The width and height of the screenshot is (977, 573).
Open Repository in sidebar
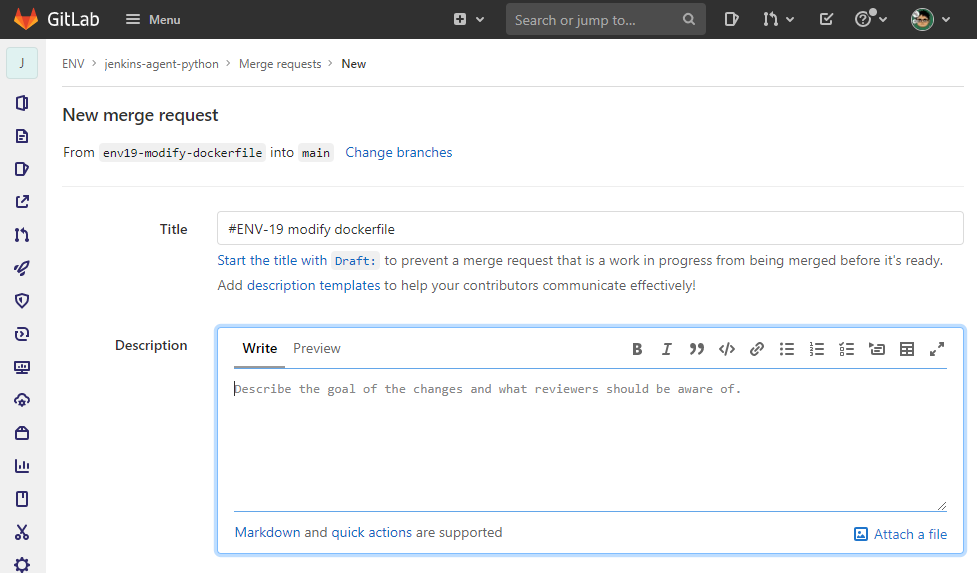pos(22,136)
